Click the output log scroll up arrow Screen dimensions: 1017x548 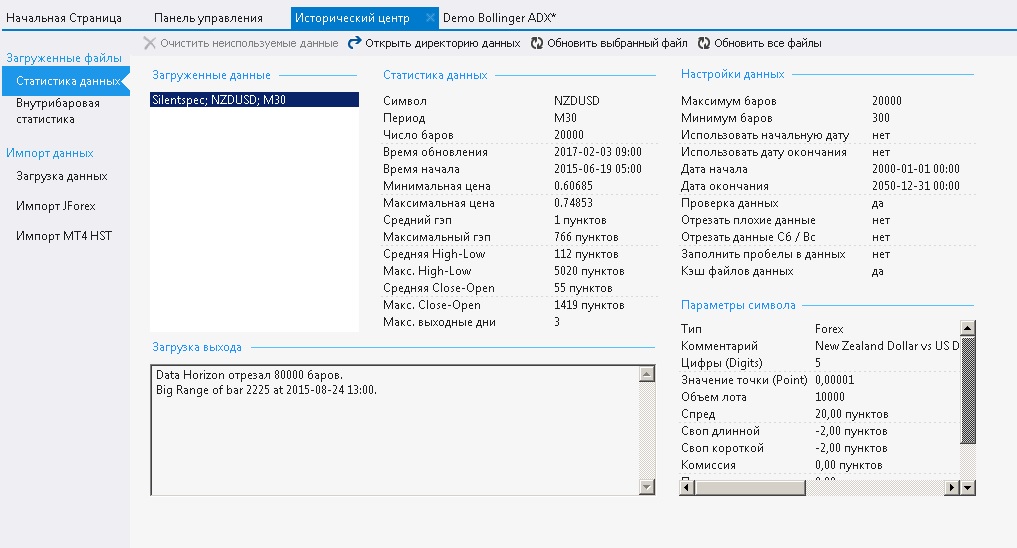(x=647, y=374)
